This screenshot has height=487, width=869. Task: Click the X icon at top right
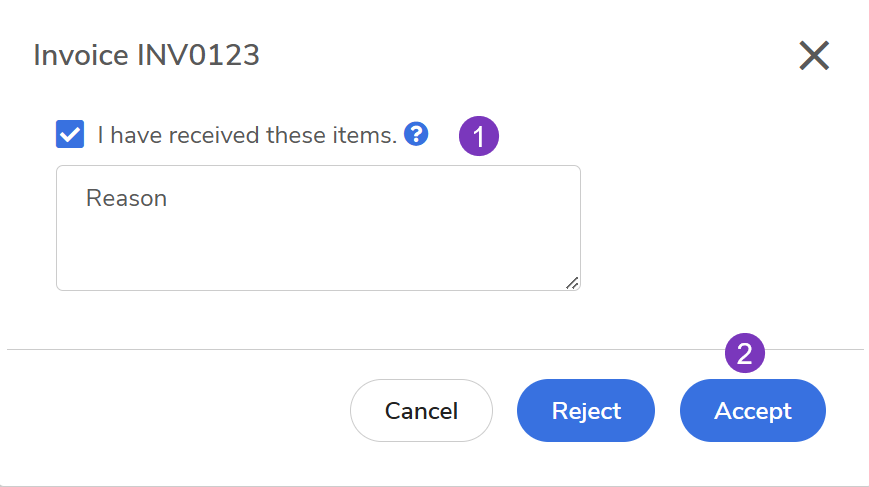point(814,56)
